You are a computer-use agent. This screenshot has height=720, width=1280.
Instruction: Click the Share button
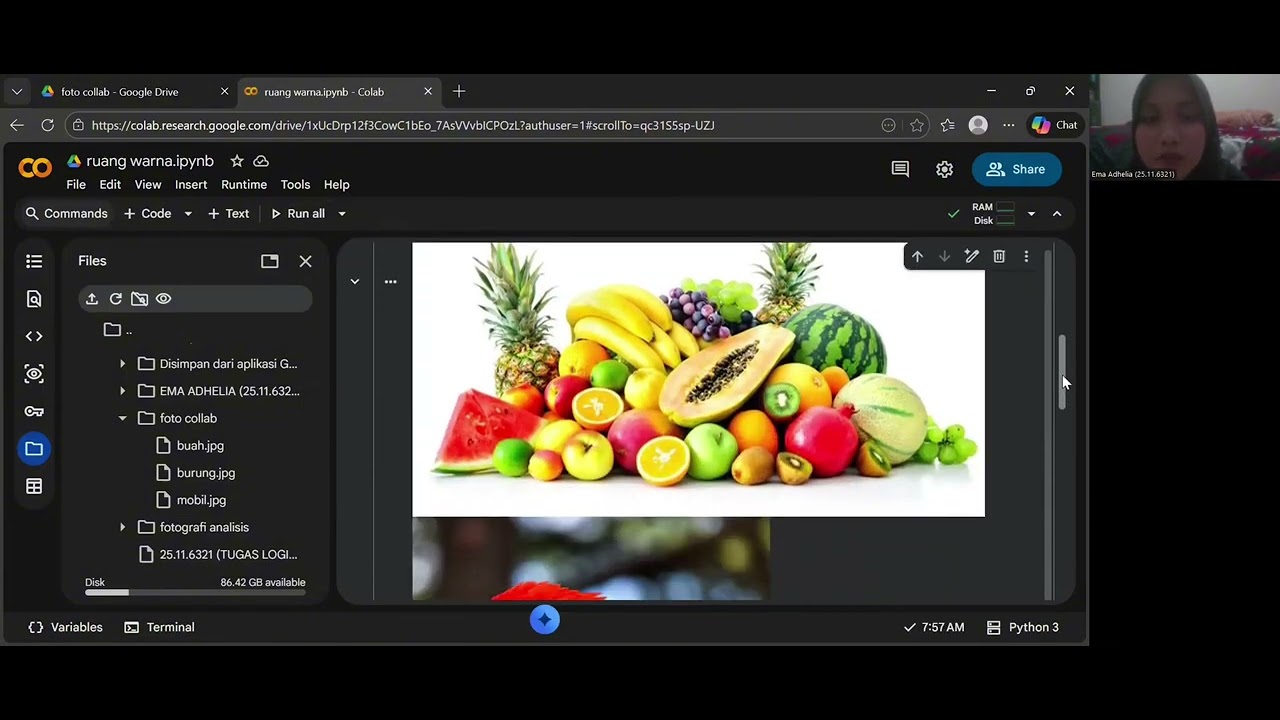[x=1016, y=169]
